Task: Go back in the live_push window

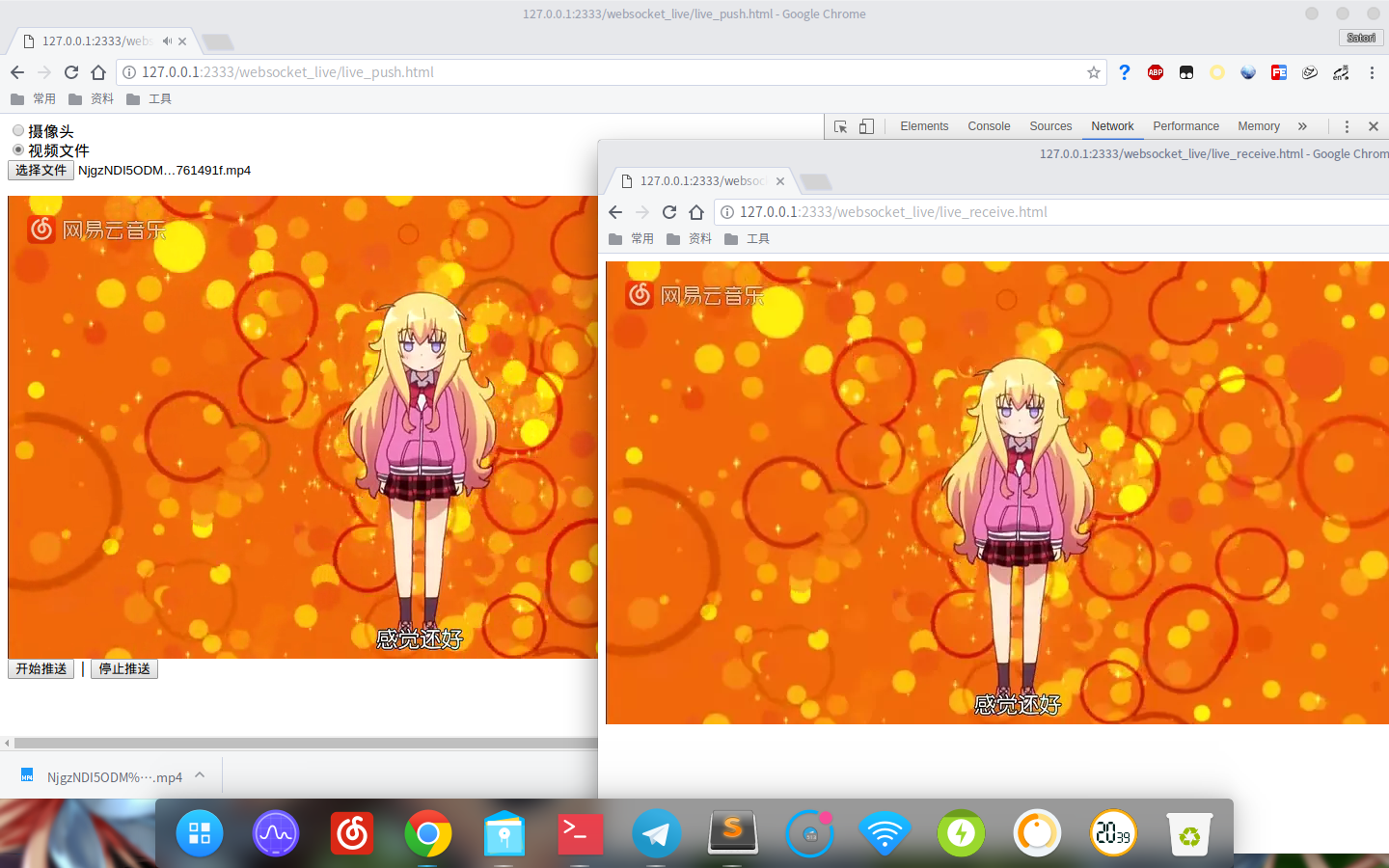Action: [x=17, y=72]
